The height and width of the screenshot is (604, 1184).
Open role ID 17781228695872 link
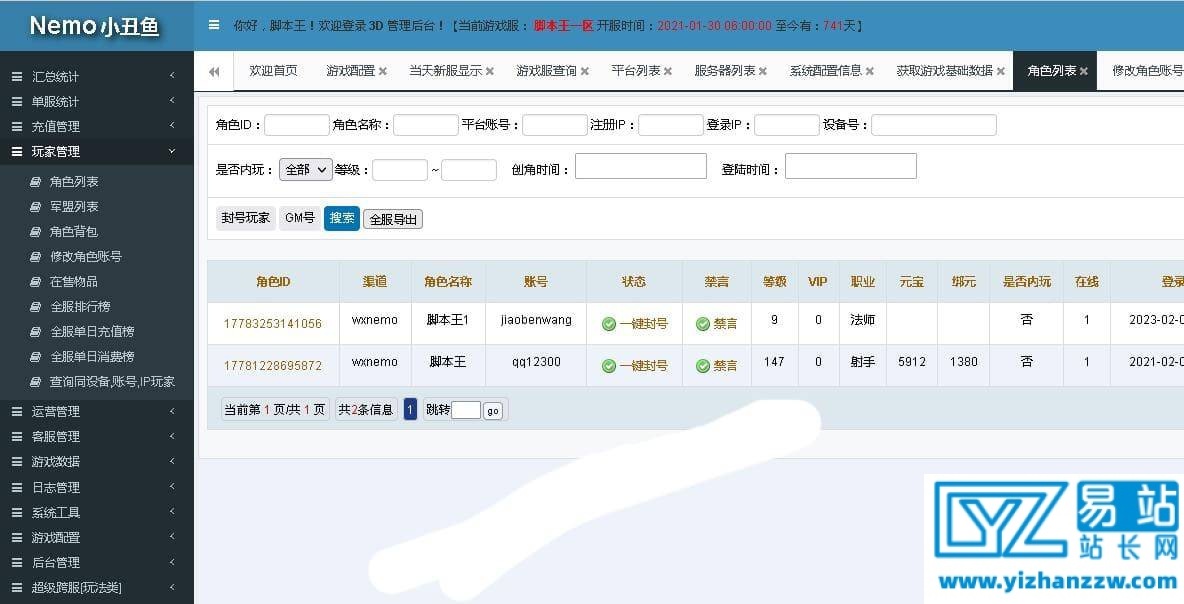pyautogui.click(x=273, y=365)
